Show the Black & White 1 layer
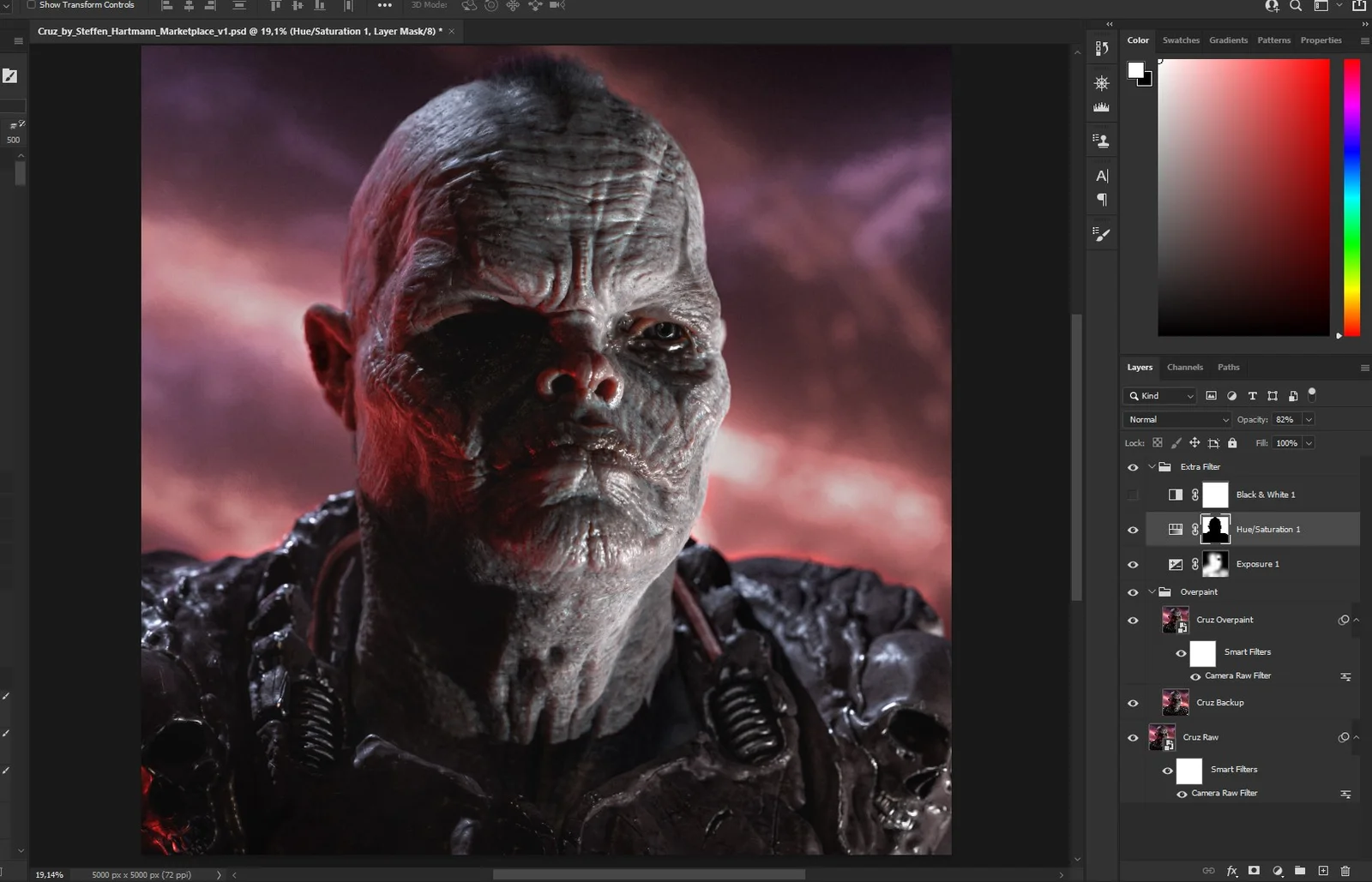This screenshot has width=1372, height=882. (1133, 495)
